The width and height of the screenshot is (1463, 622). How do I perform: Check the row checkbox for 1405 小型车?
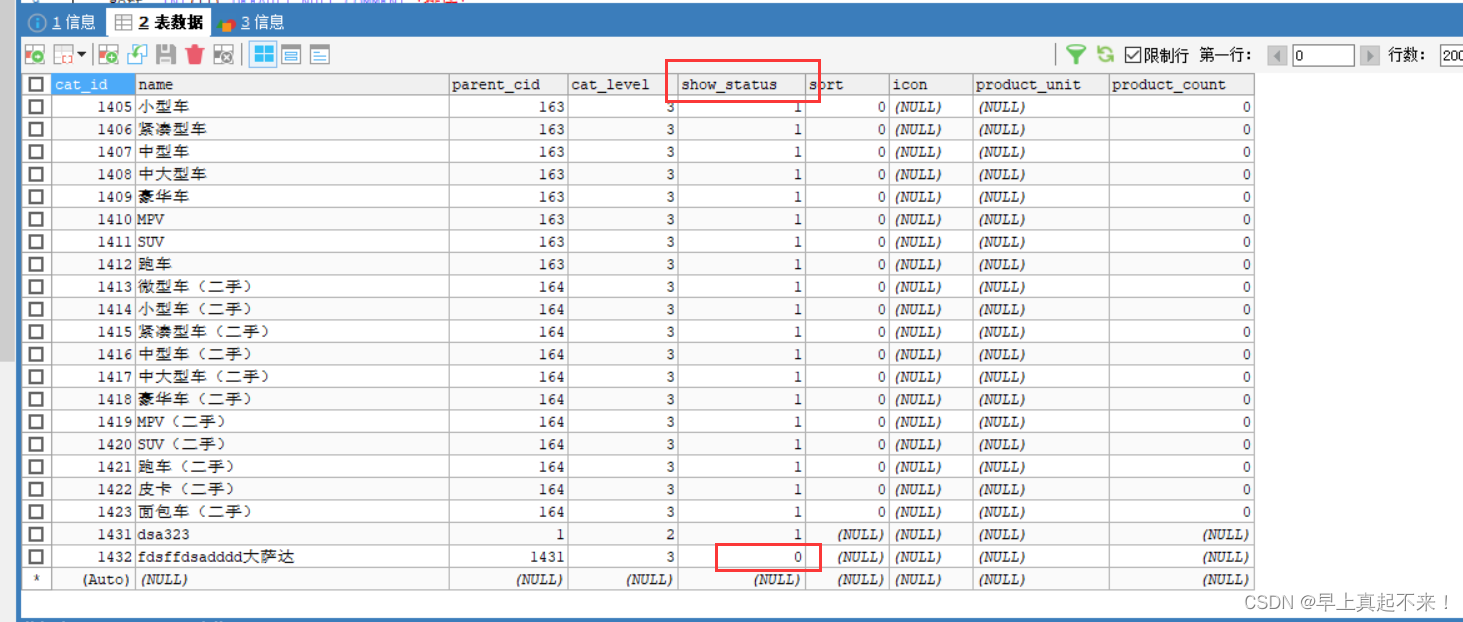(36, 107)
